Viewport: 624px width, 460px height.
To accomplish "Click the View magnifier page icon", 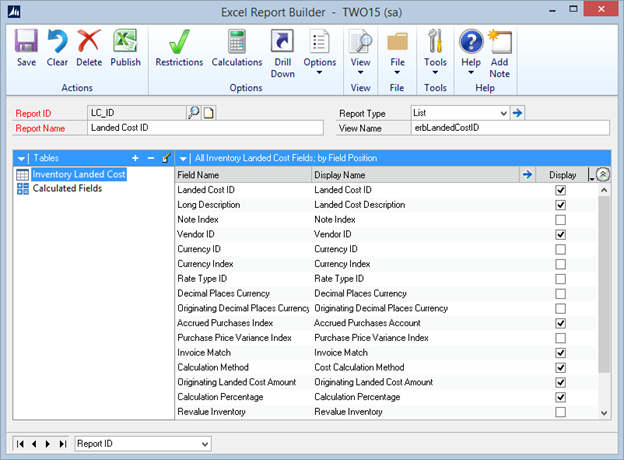I will click(360, 41).
